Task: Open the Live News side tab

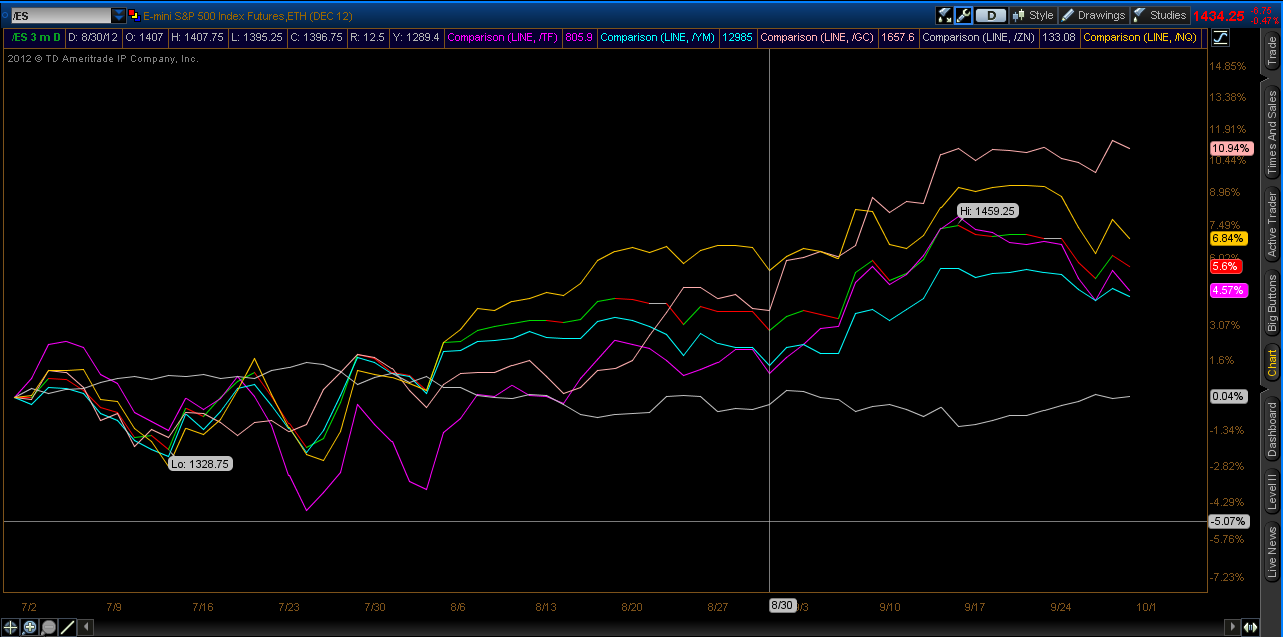Action: tap(1272, 552)
